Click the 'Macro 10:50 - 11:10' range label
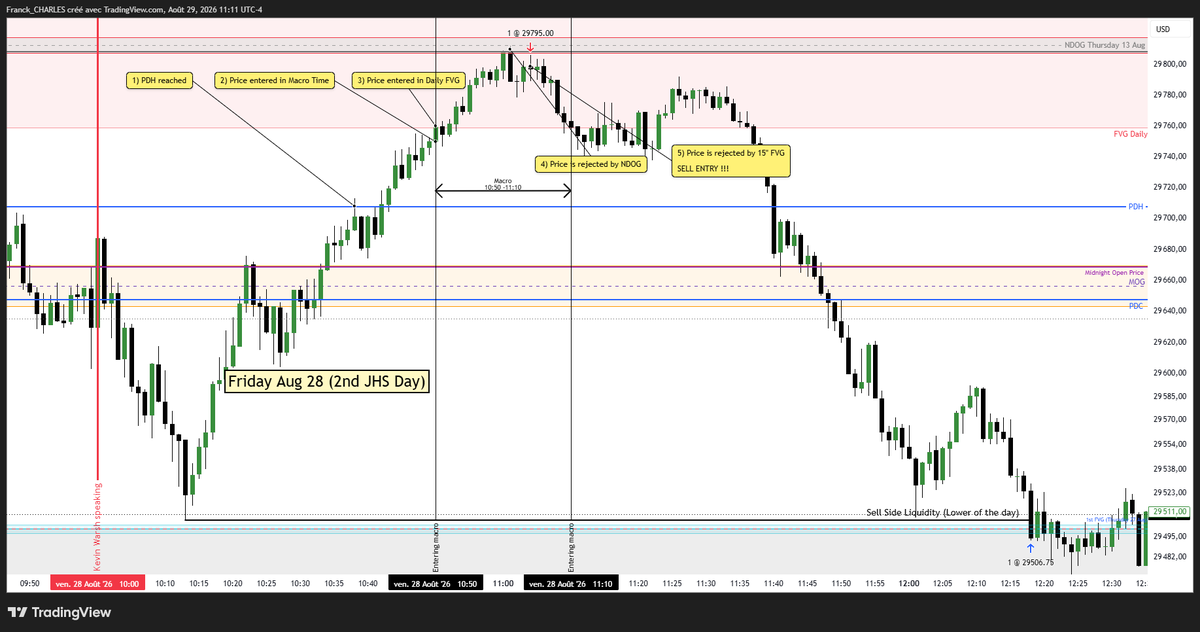The height and width of the screenshot is (632, 1200). (503, 184)
